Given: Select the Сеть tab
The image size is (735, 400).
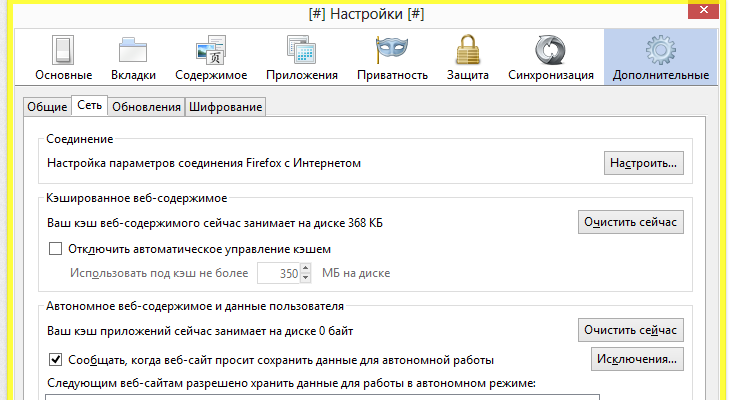Looking at the screenshot, I should click(89, 106).
